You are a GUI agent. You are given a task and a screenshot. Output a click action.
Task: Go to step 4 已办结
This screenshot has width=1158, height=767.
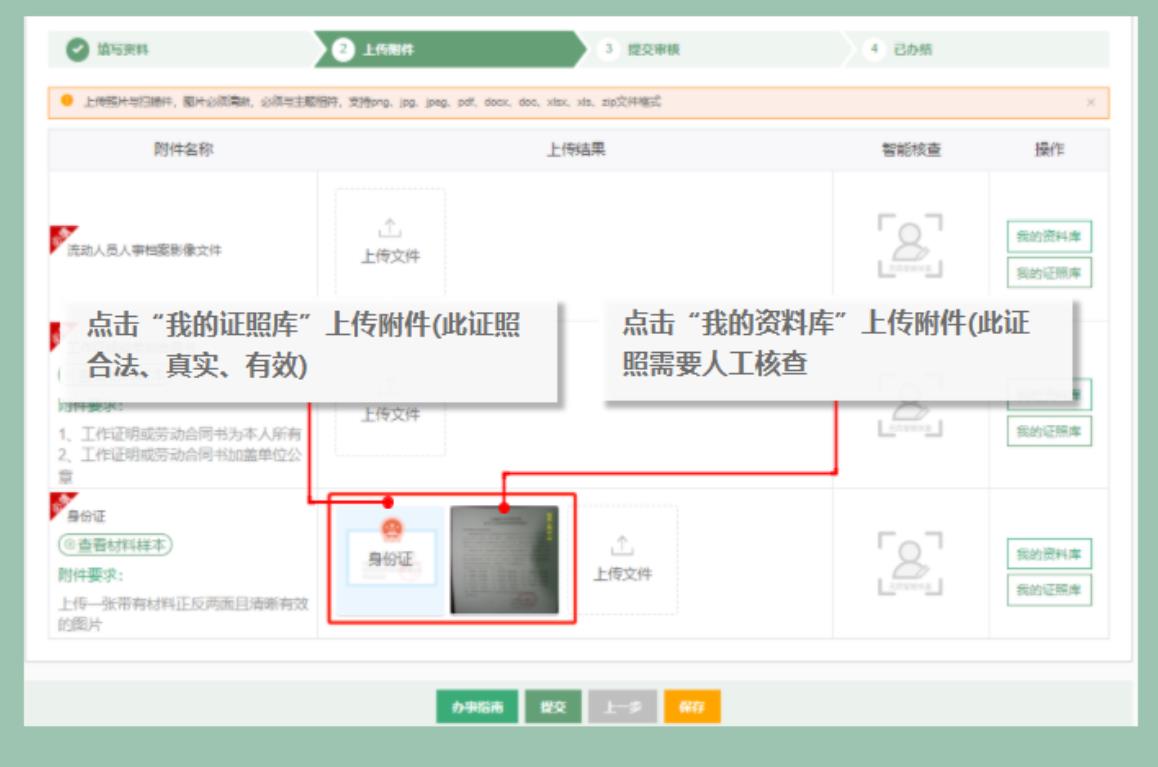point(900,49)
